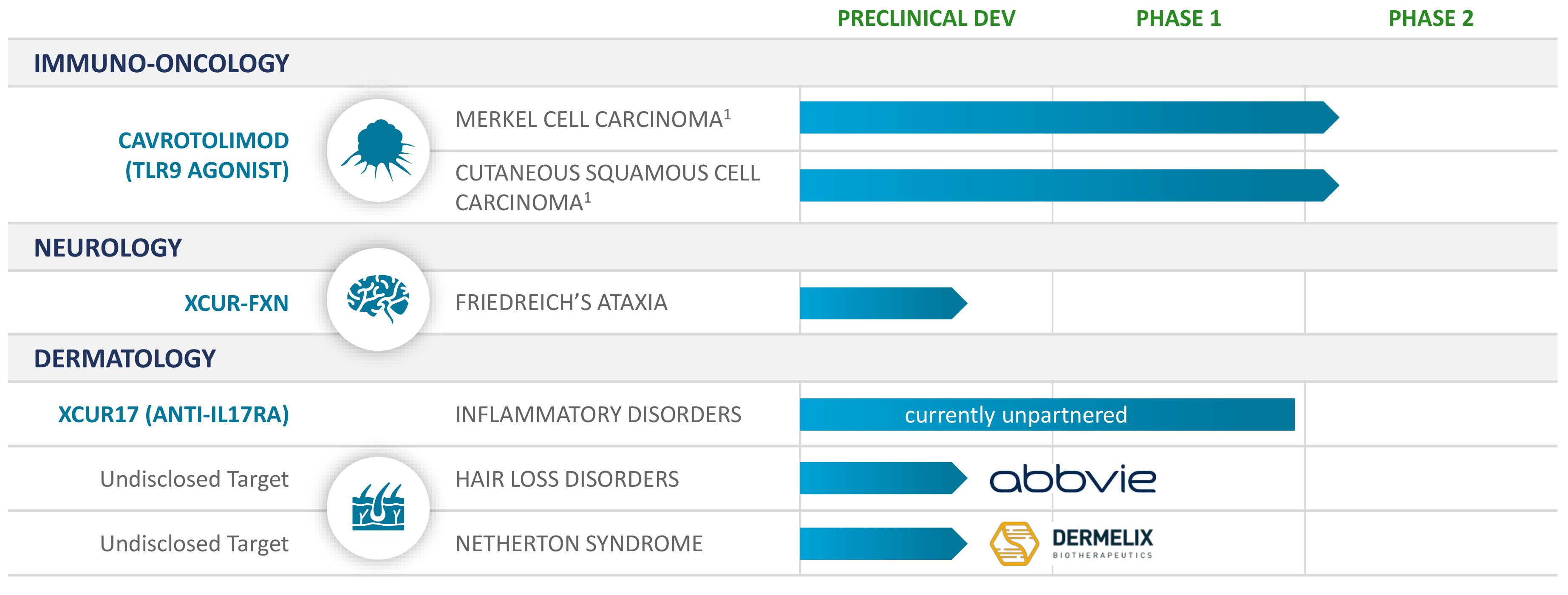
Task: Click the Dermelix Biotherapeutics wordmark
Action: (x=1102, y=542)
